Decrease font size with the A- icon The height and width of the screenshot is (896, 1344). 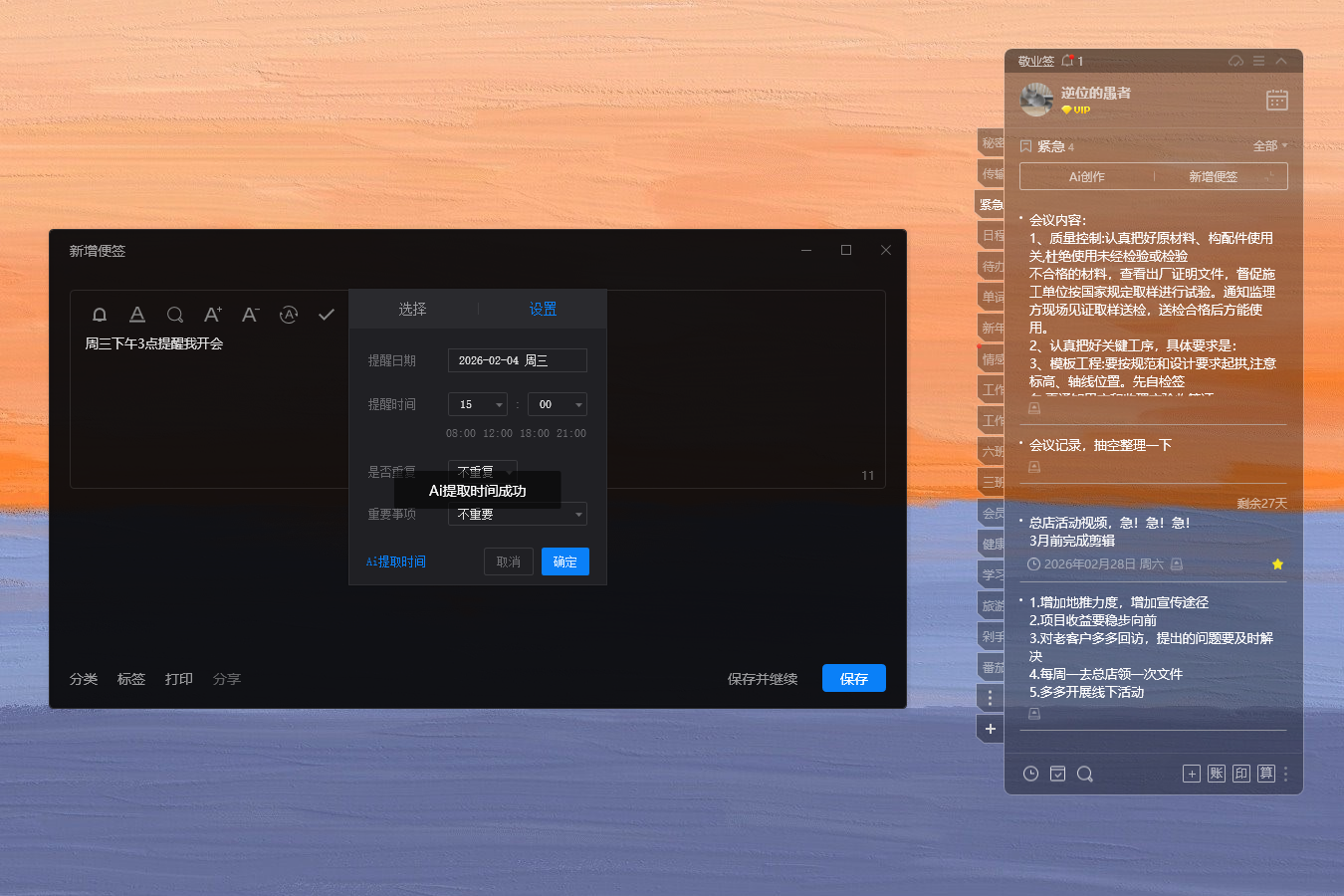click(x=250, y=314)
